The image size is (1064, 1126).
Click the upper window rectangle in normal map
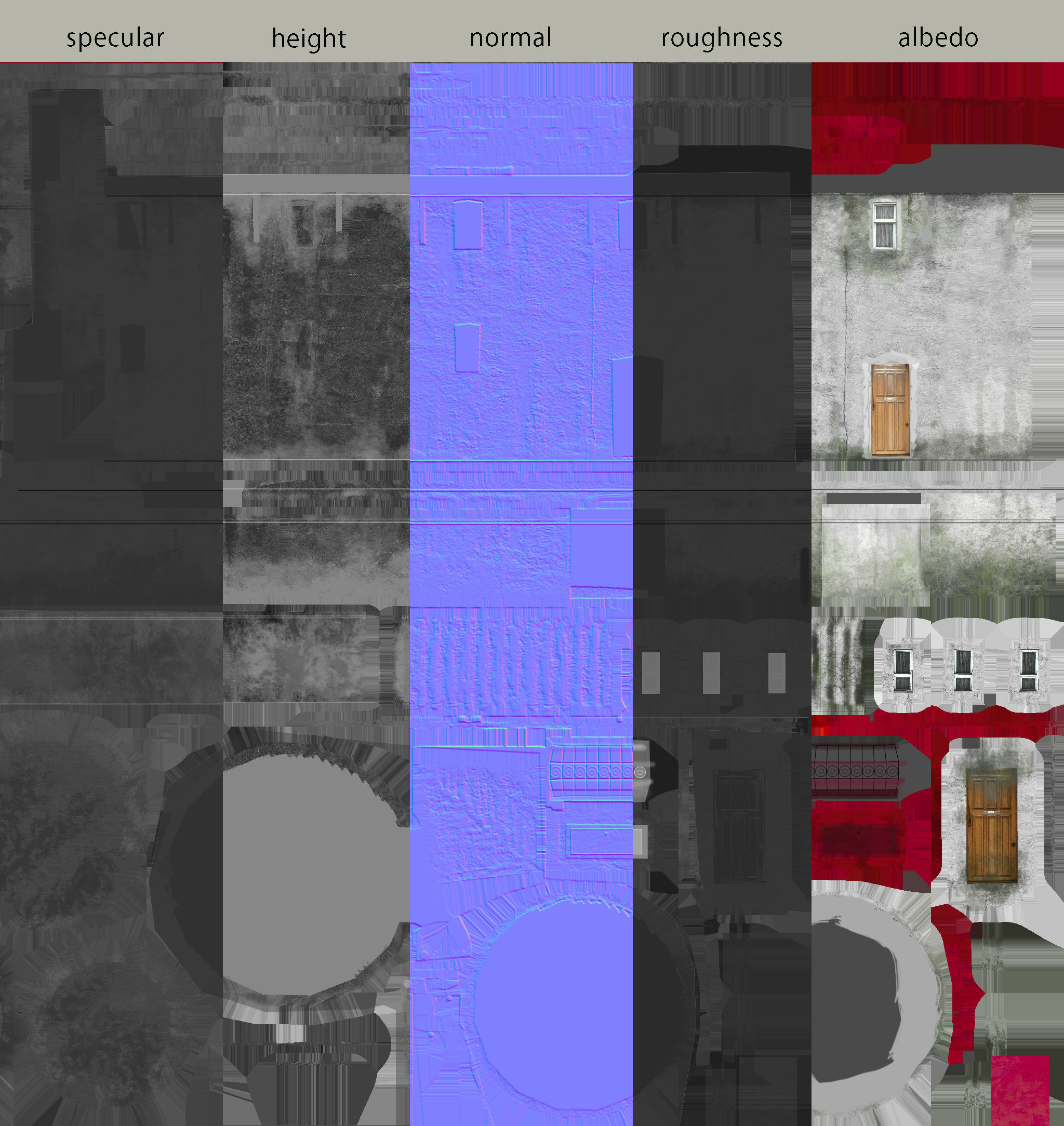pyautogui.click(x=468, y=224)
